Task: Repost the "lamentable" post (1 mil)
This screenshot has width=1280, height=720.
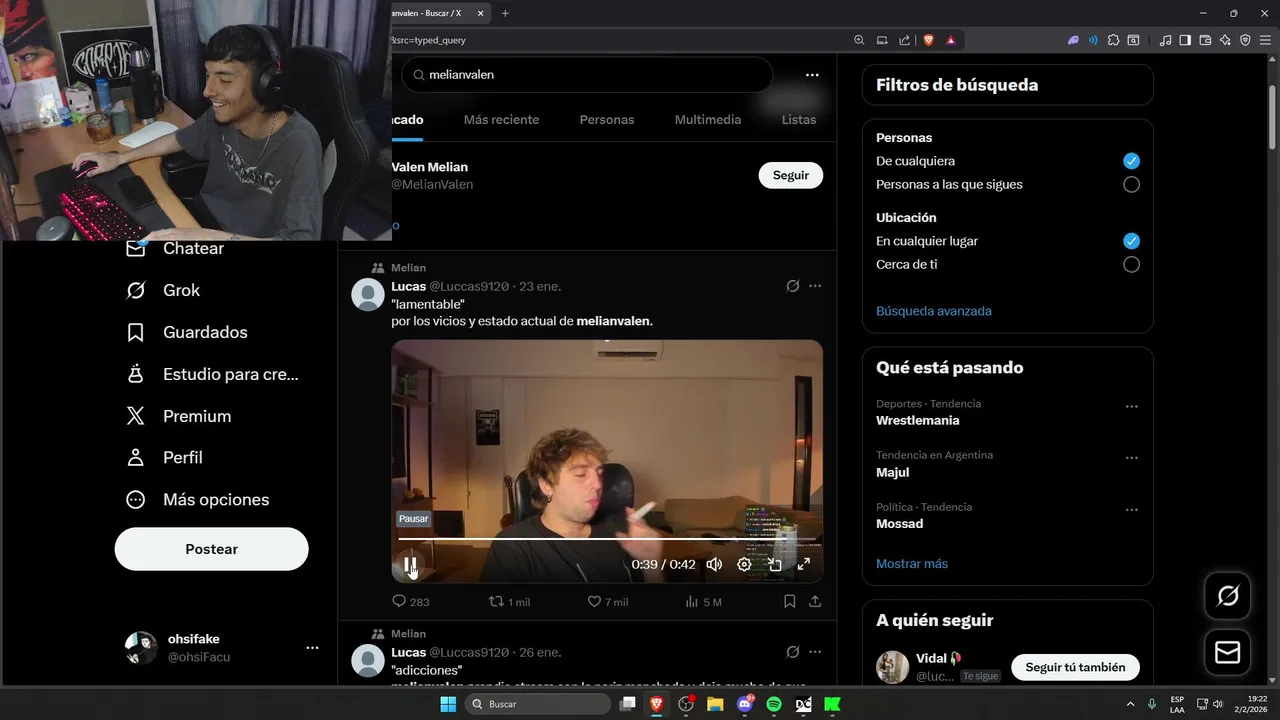Action: pos(509,601)
